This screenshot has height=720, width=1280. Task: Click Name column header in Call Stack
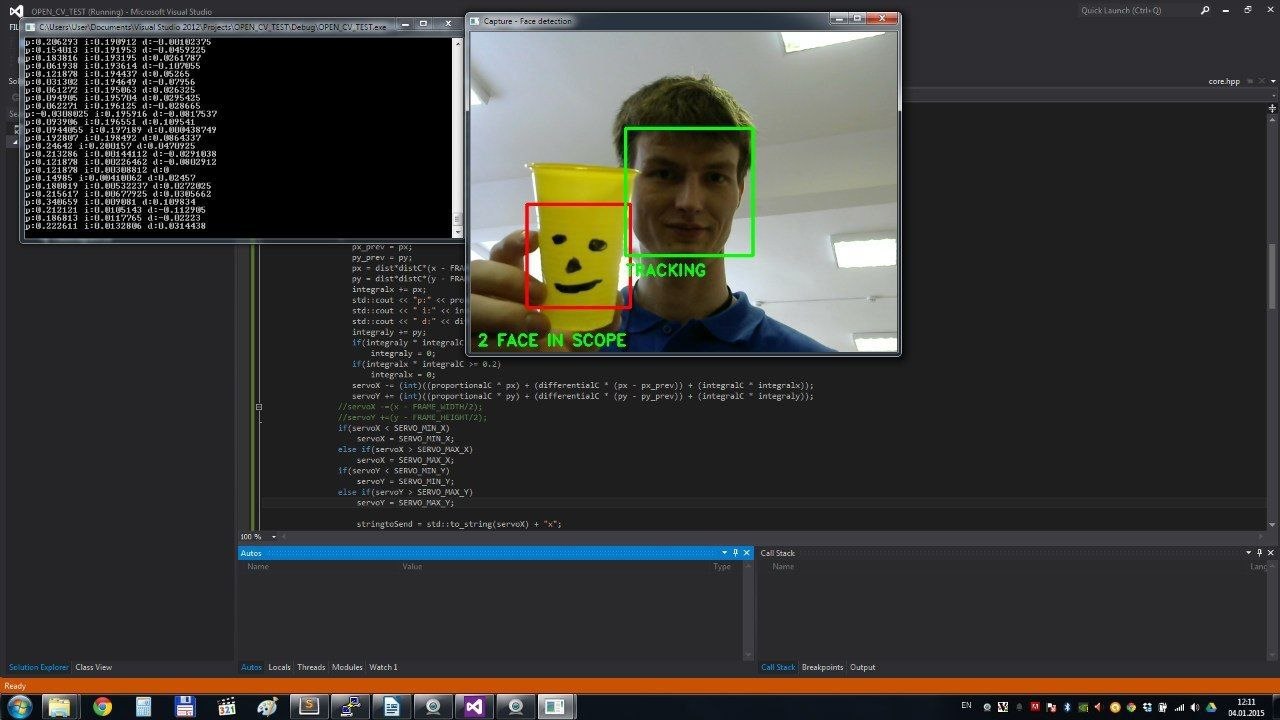tap(783, 567)
